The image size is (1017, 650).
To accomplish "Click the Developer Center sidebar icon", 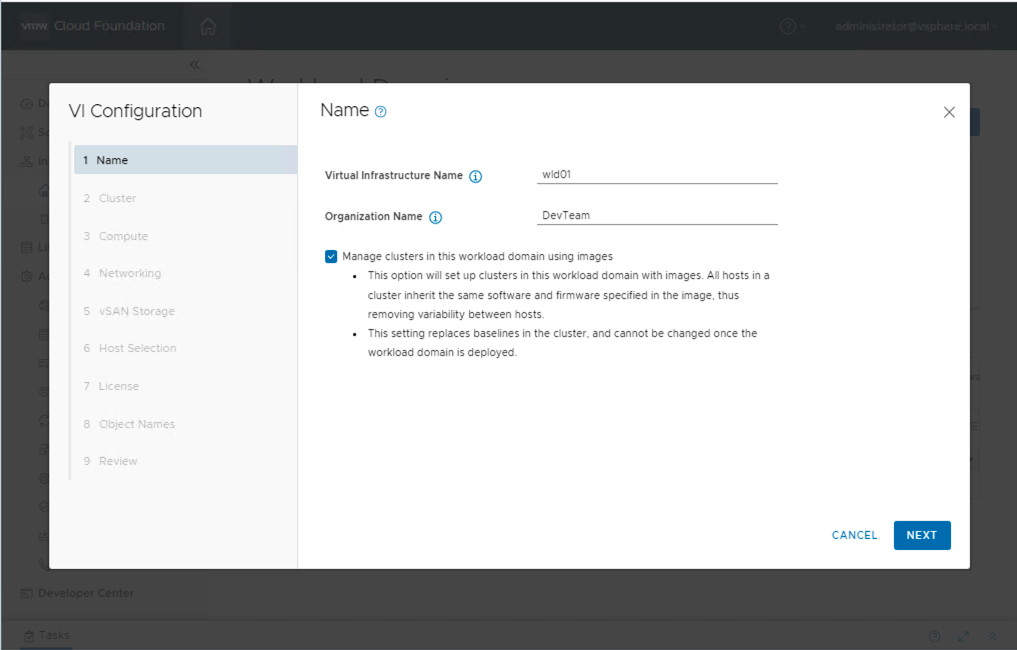I will (x=27, y=593).
